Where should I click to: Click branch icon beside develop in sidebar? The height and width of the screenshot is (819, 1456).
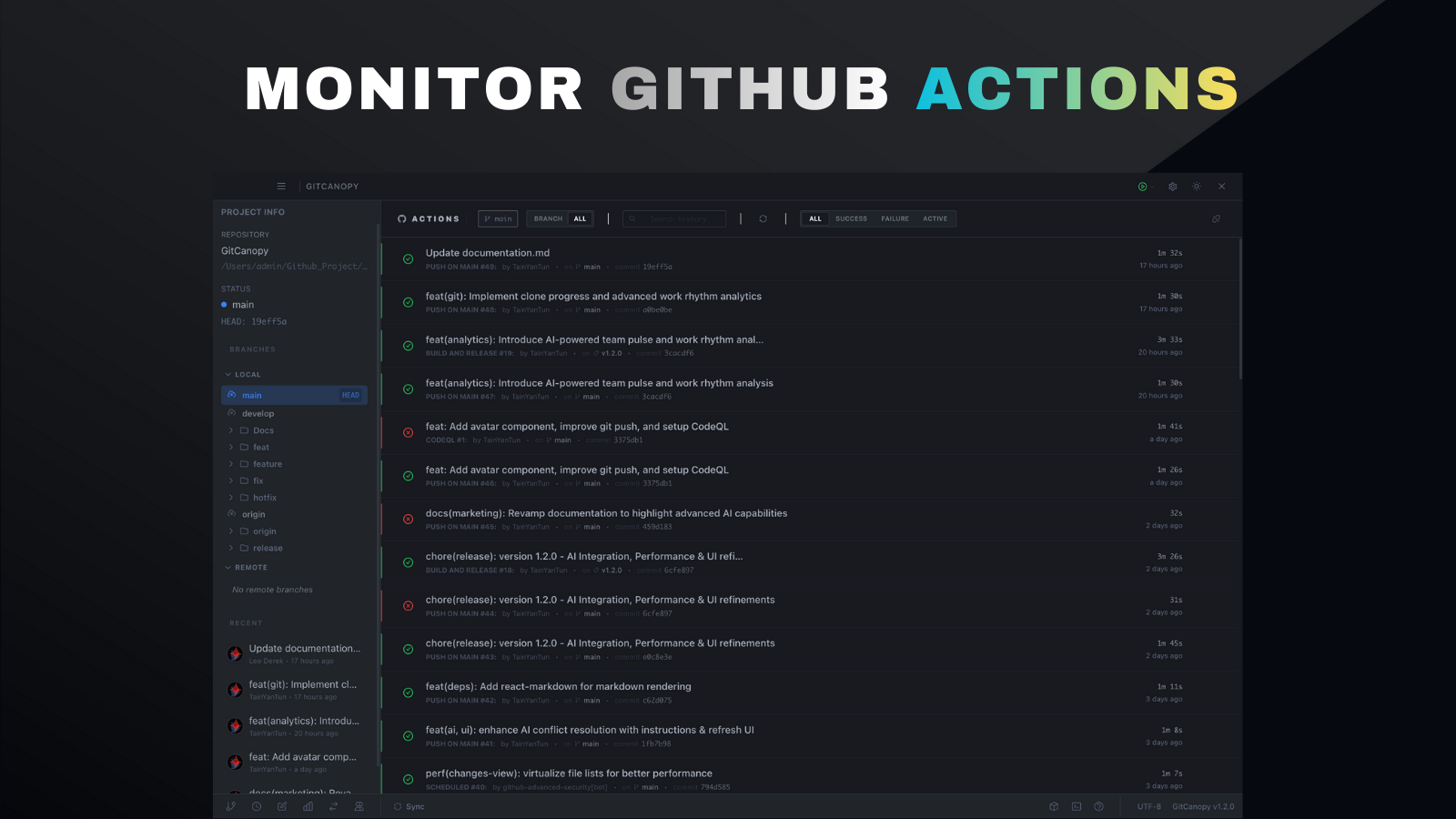tap(231, 413)
